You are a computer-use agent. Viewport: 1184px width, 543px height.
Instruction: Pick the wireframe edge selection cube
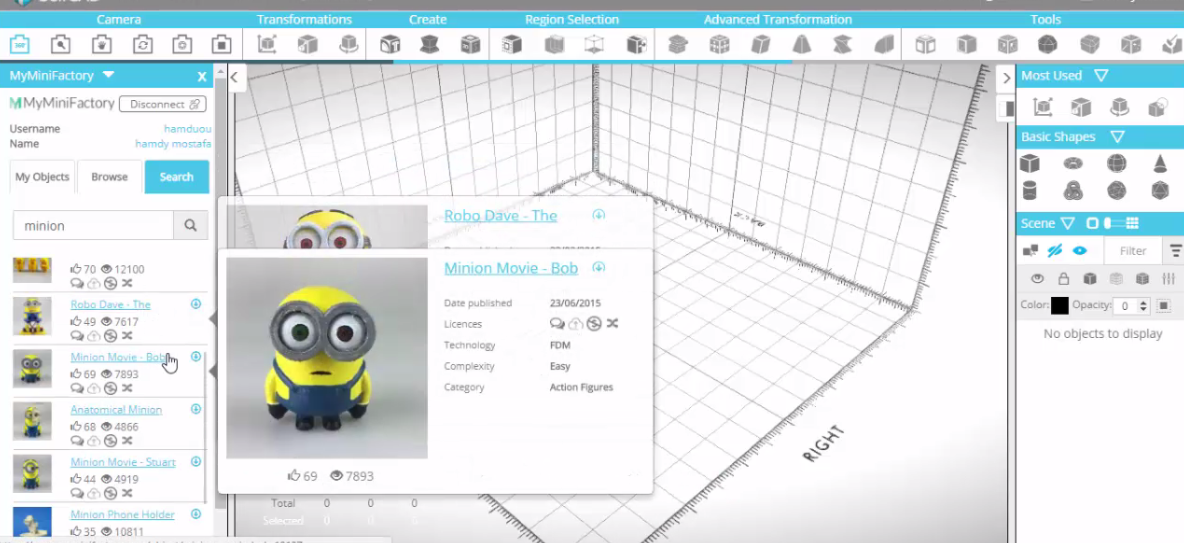click(x=594, y=45)
